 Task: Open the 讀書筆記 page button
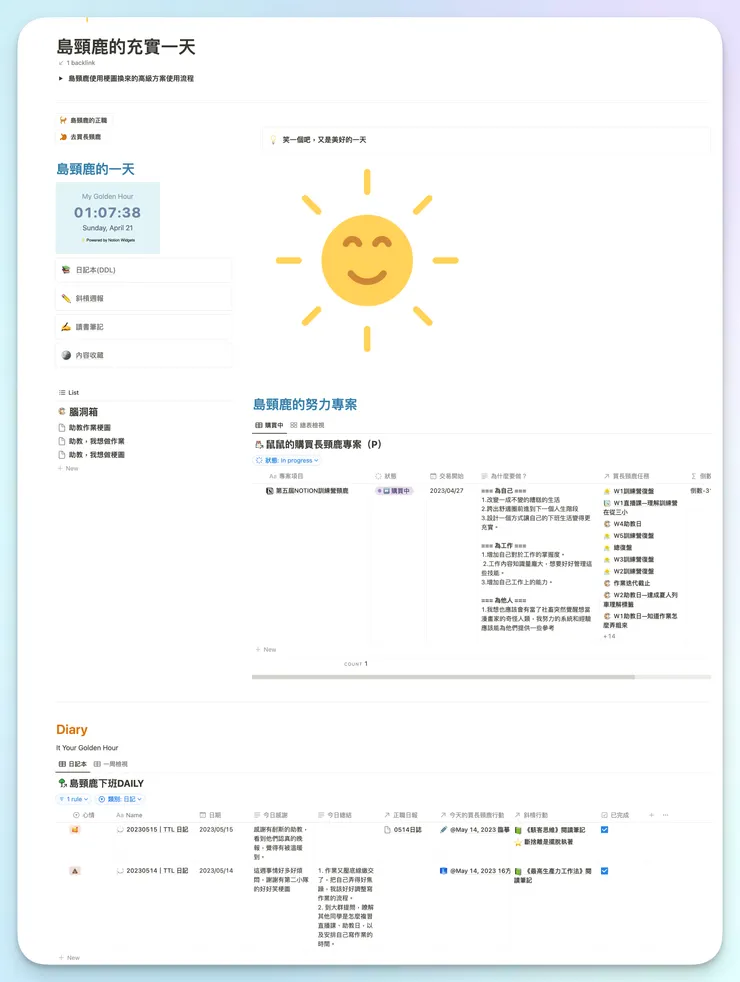point(143,327)
